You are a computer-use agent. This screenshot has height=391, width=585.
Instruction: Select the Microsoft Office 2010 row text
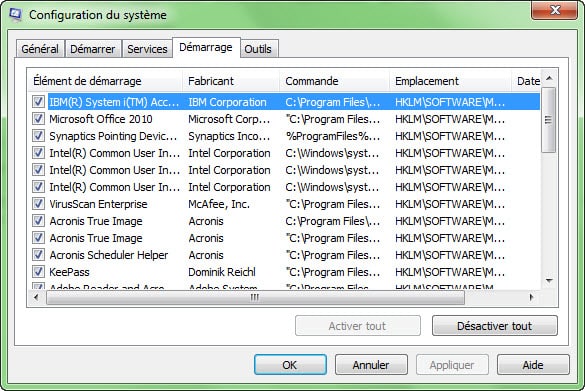point(101,119)
